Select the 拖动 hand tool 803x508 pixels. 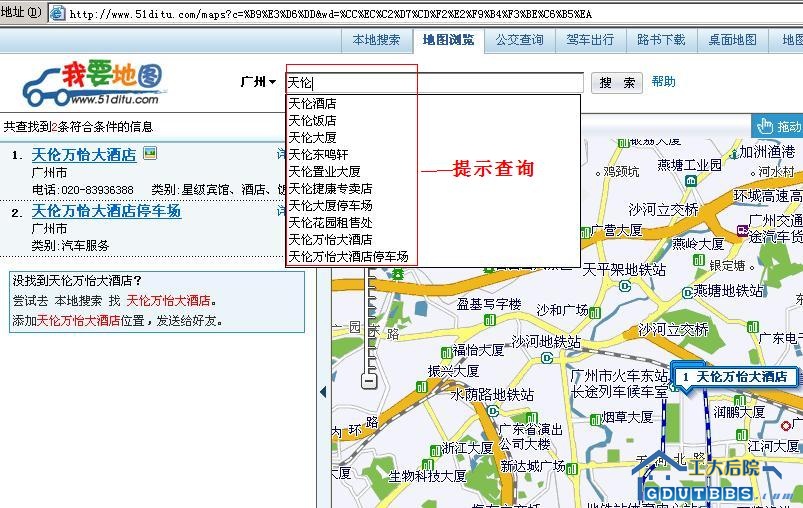[777, 126]
